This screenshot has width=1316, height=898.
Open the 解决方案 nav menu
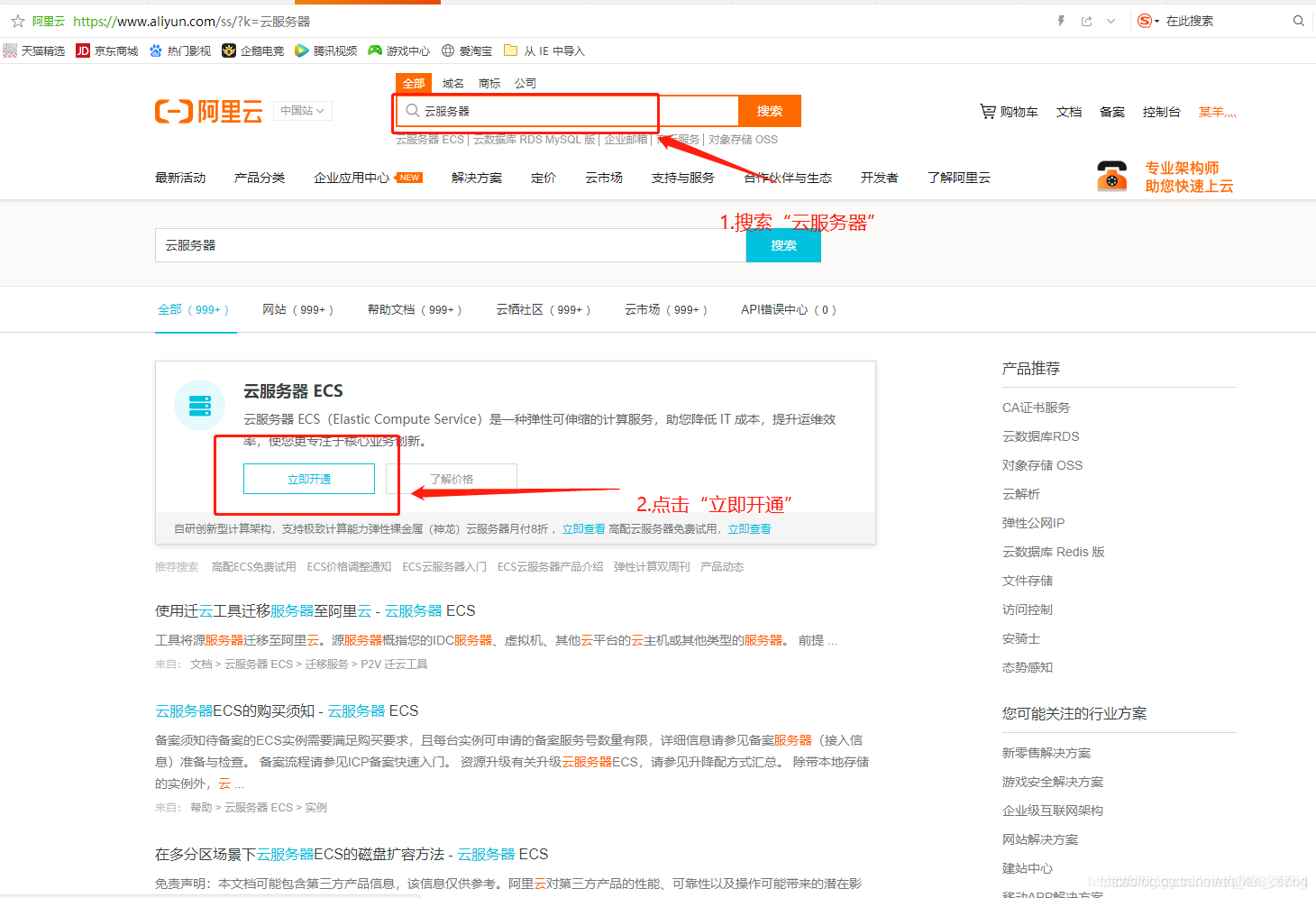pos(477,178)
